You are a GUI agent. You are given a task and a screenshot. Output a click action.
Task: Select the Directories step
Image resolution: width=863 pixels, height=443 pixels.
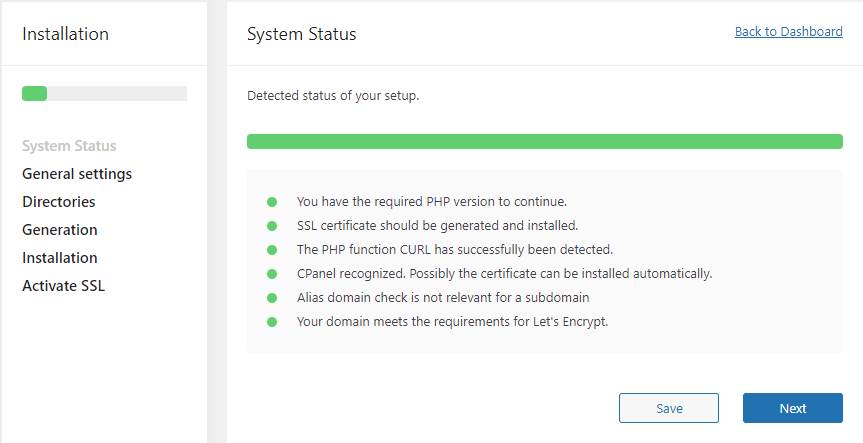(59, 202)
